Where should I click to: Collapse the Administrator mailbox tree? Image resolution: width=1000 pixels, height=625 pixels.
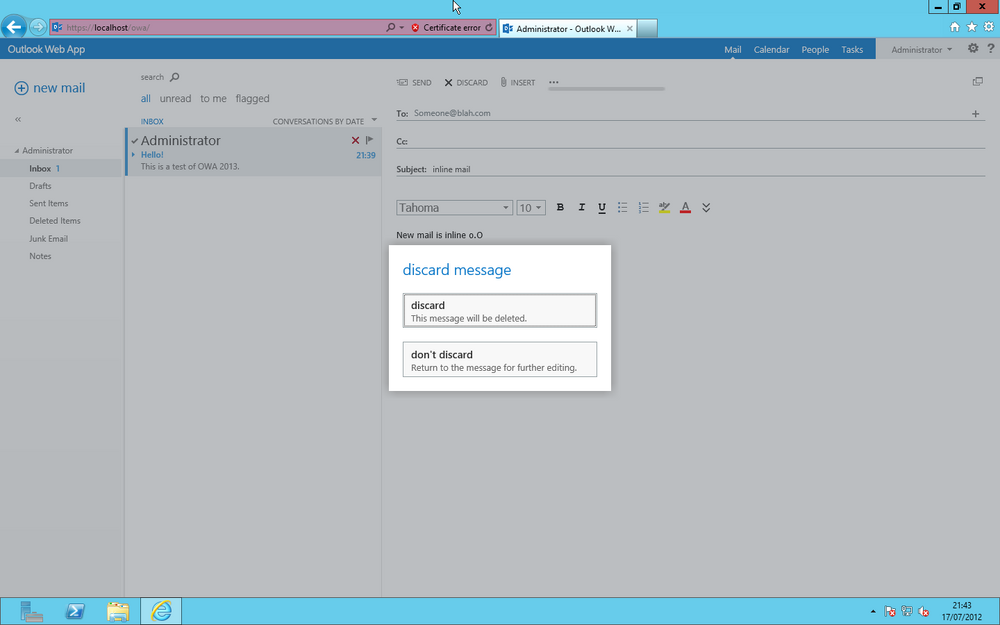(17, 151)
